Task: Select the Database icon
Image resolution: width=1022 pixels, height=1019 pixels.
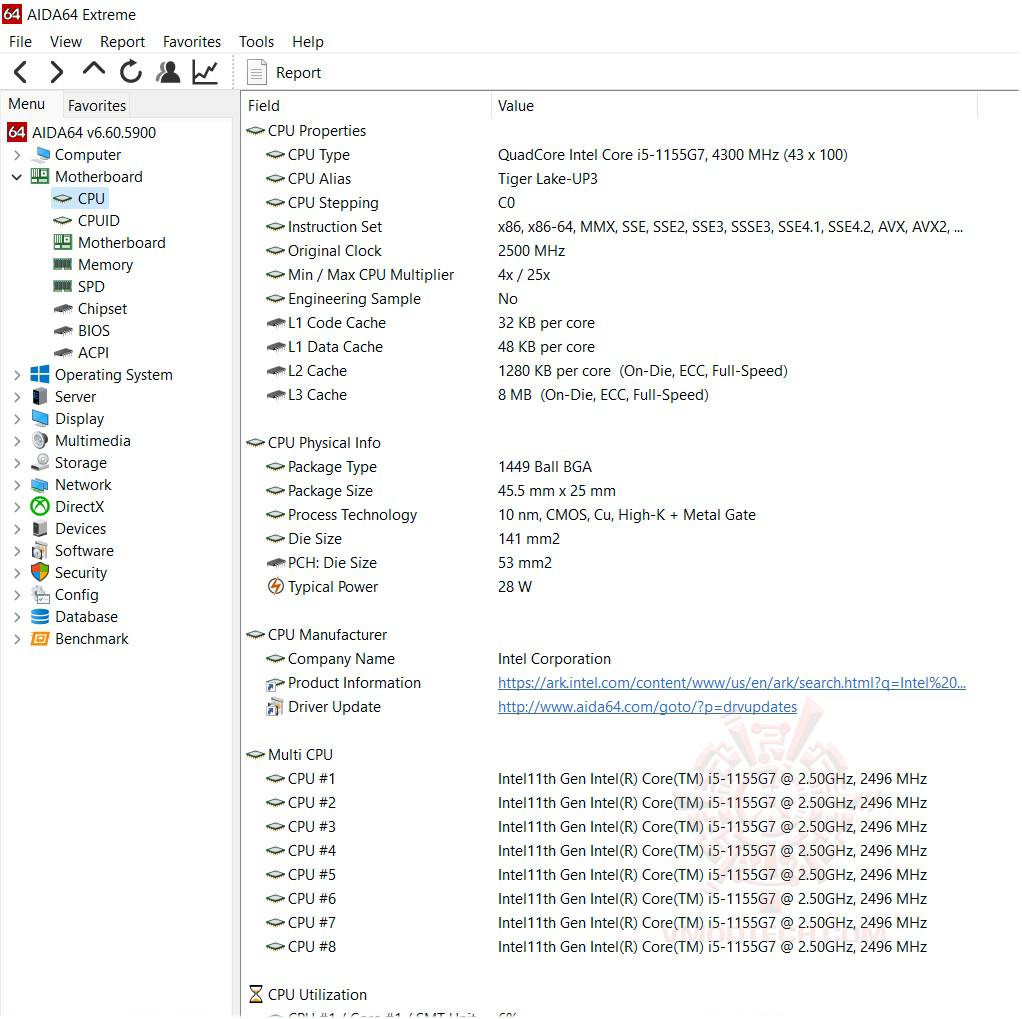Action: (x=40, y=617)
